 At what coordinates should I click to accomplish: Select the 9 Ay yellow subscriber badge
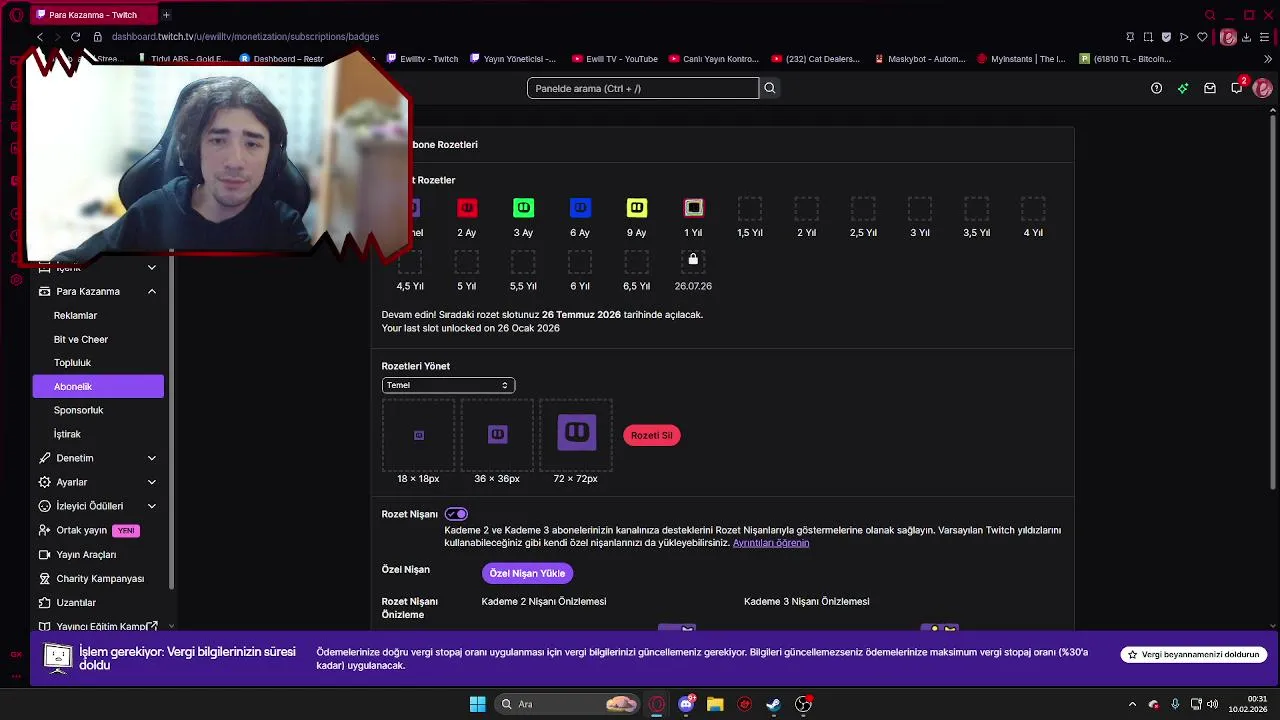(637, 208)
